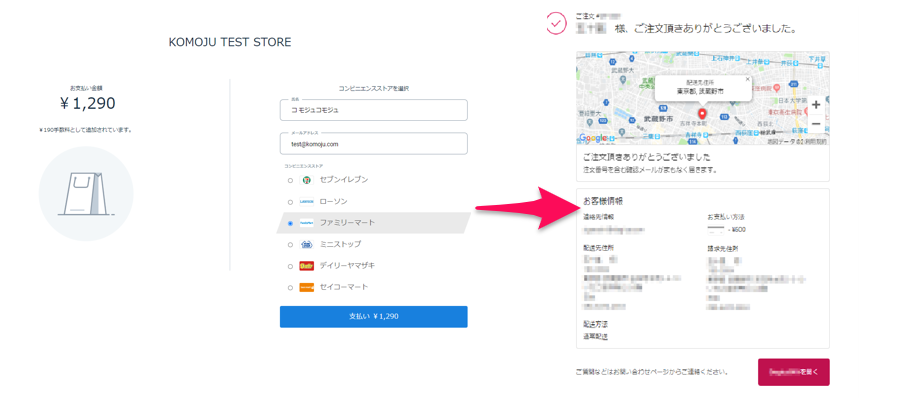Click the Daily Yamazaki logo icon
This screenshot has width=901, height=400.
click(307, 266)
